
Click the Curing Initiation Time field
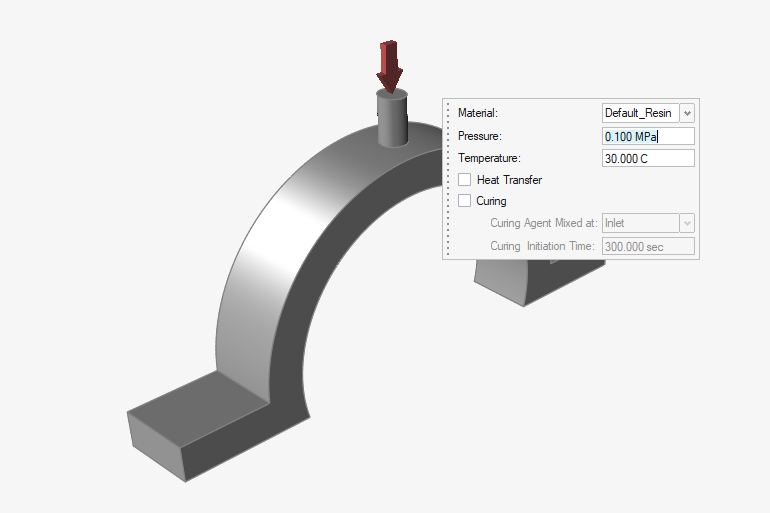tap(647, 246)
